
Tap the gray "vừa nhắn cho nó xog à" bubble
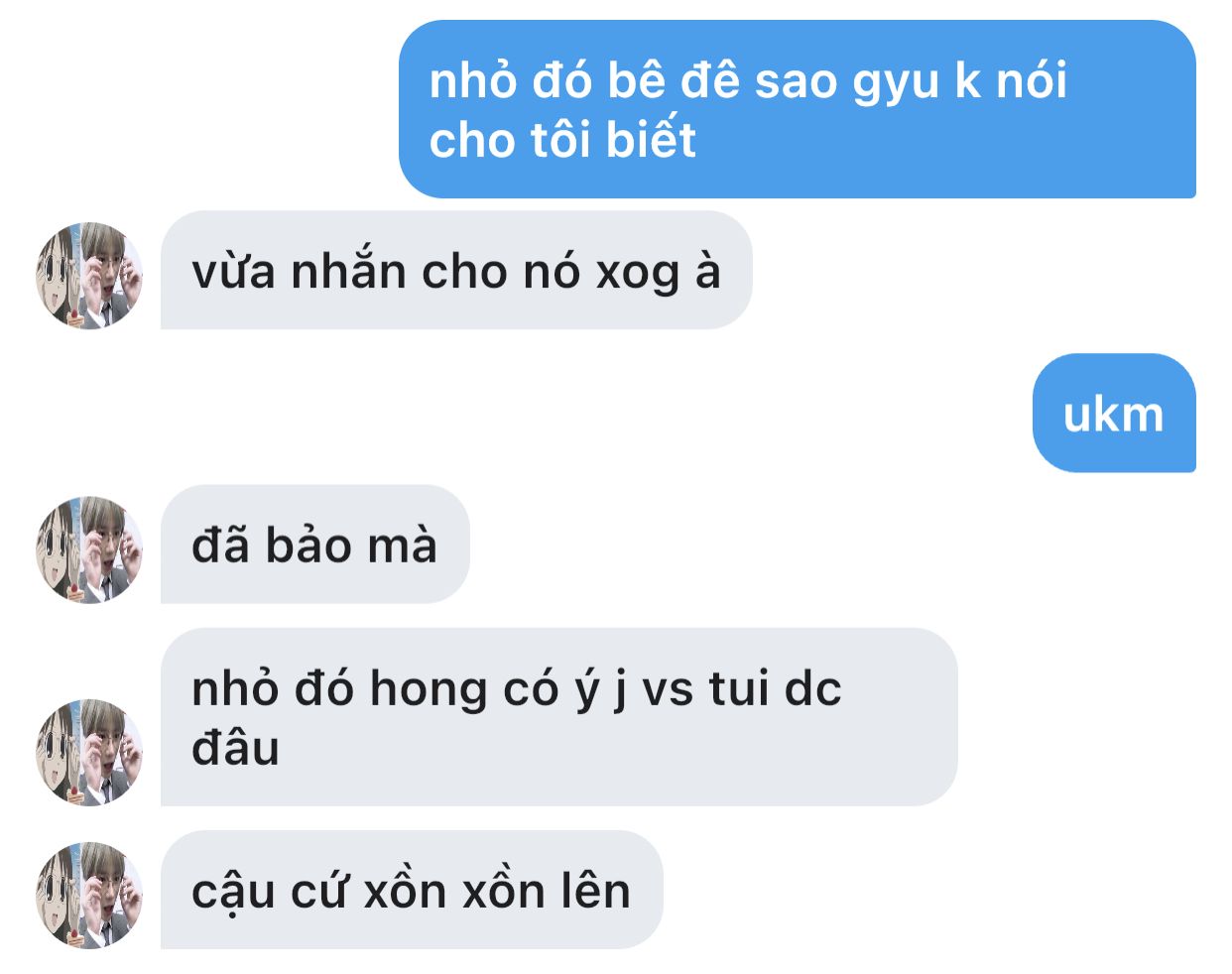[456, 270]
